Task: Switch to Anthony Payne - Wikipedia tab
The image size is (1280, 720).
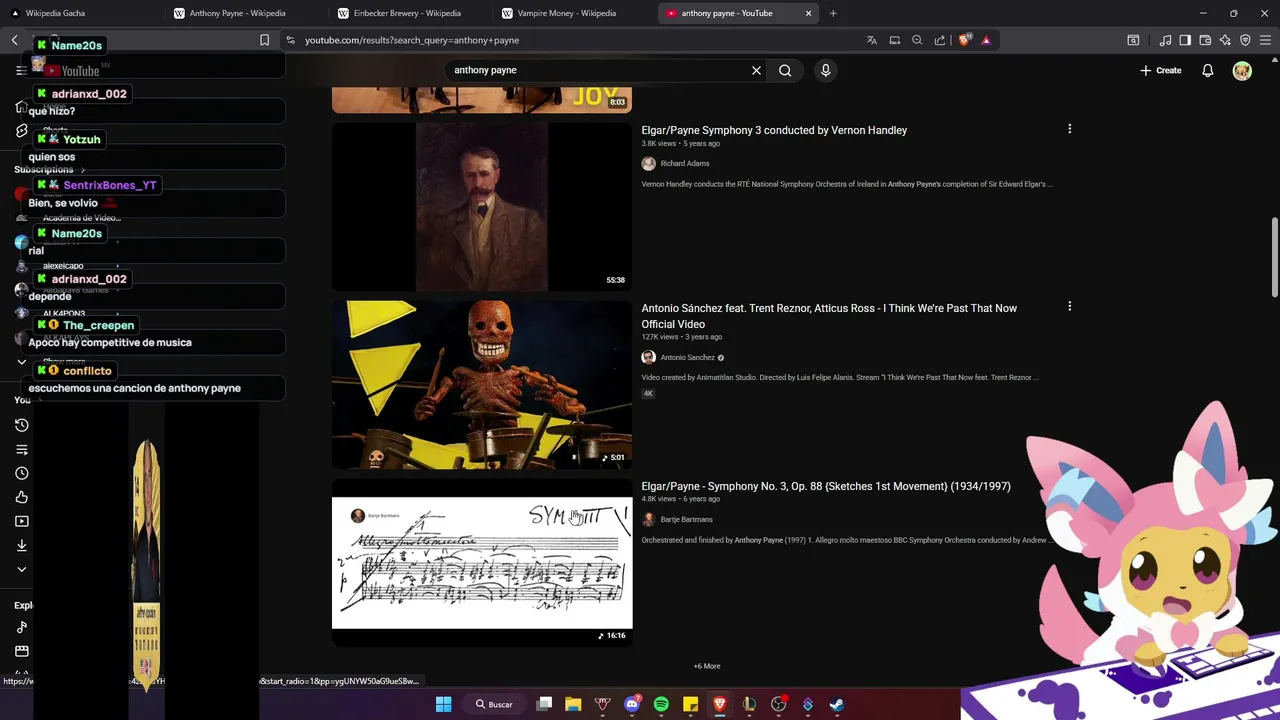Action: [243, 13]
